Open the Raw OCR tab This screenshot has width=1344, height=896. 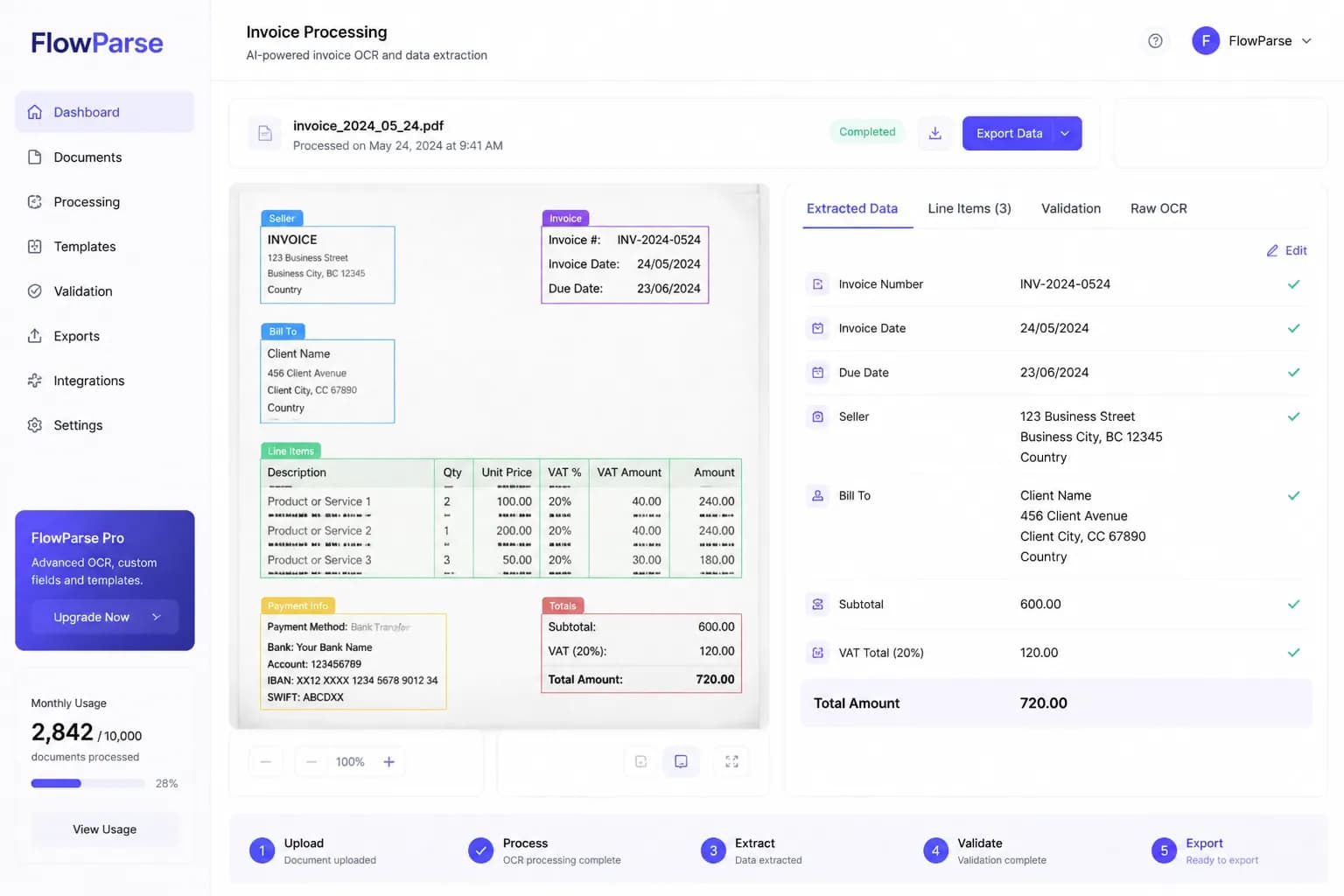(x=1158, y=209)
